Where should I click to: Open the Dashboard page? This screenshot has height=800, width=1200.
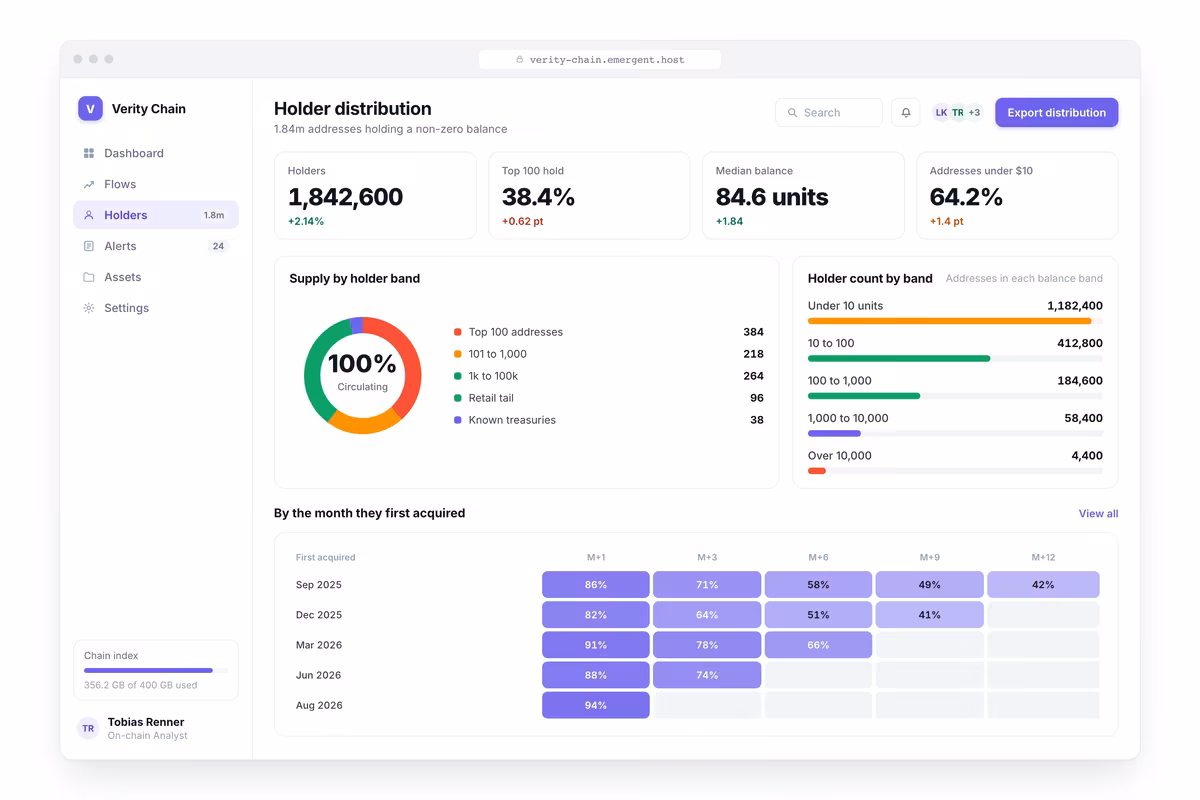156,153
